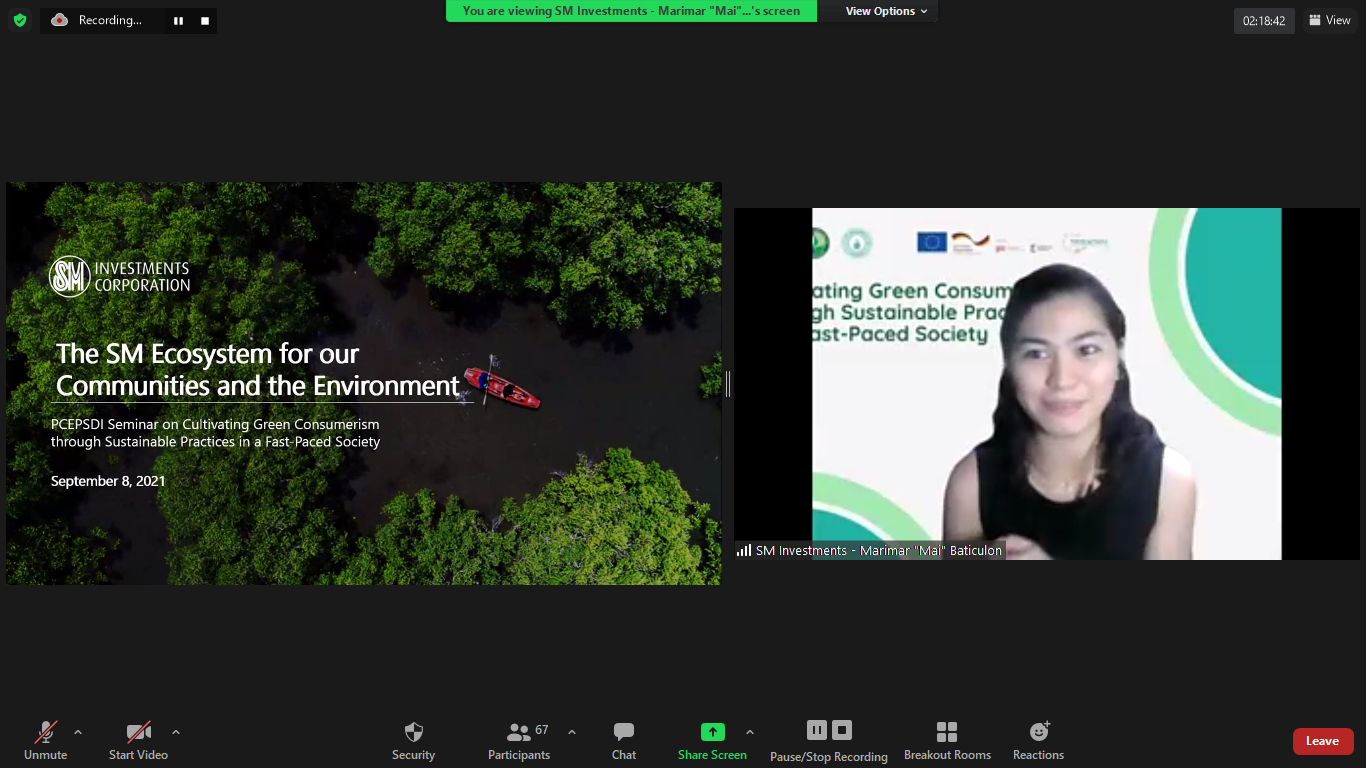Open the Chat panel
The height and width of the screenshot is (768, 1366).
624,740
